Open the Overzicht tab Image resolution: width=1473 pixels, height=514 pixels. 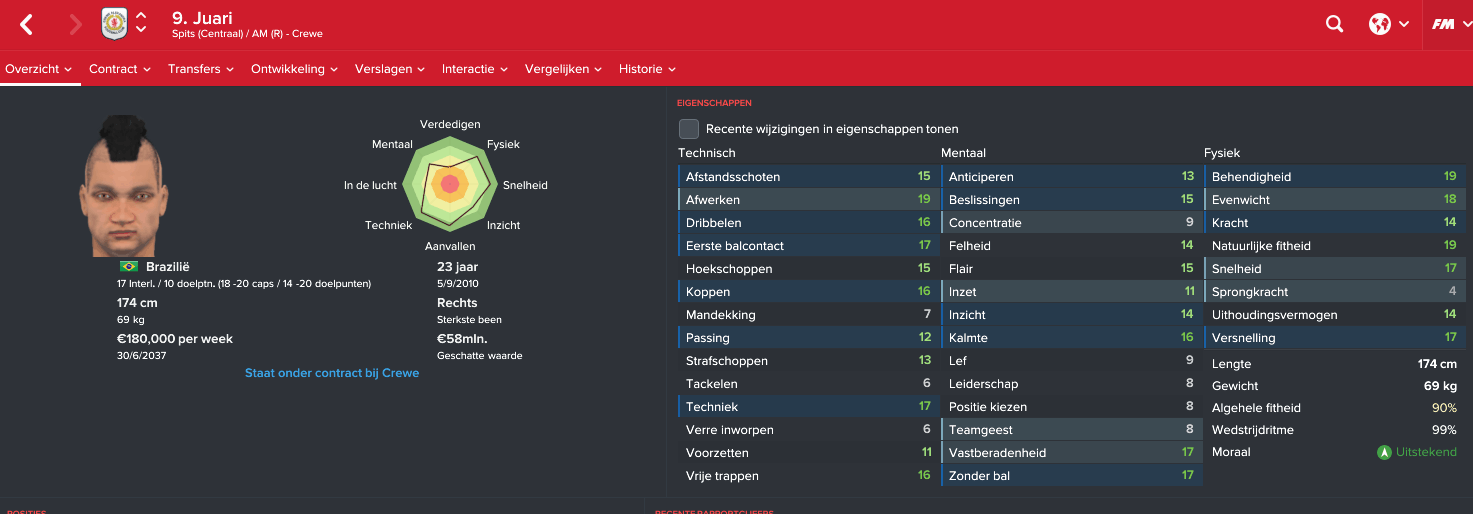39,69
